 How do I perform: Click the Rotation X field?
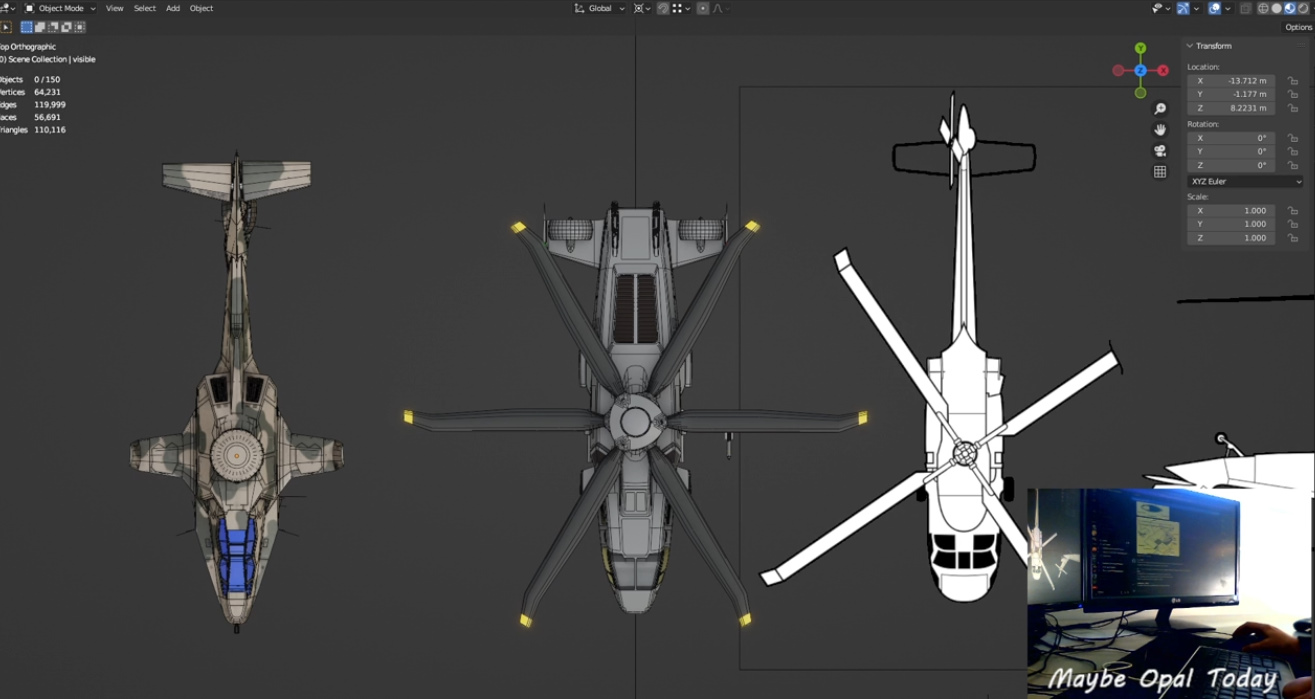pyautogui.click(x=1231, y=138)
